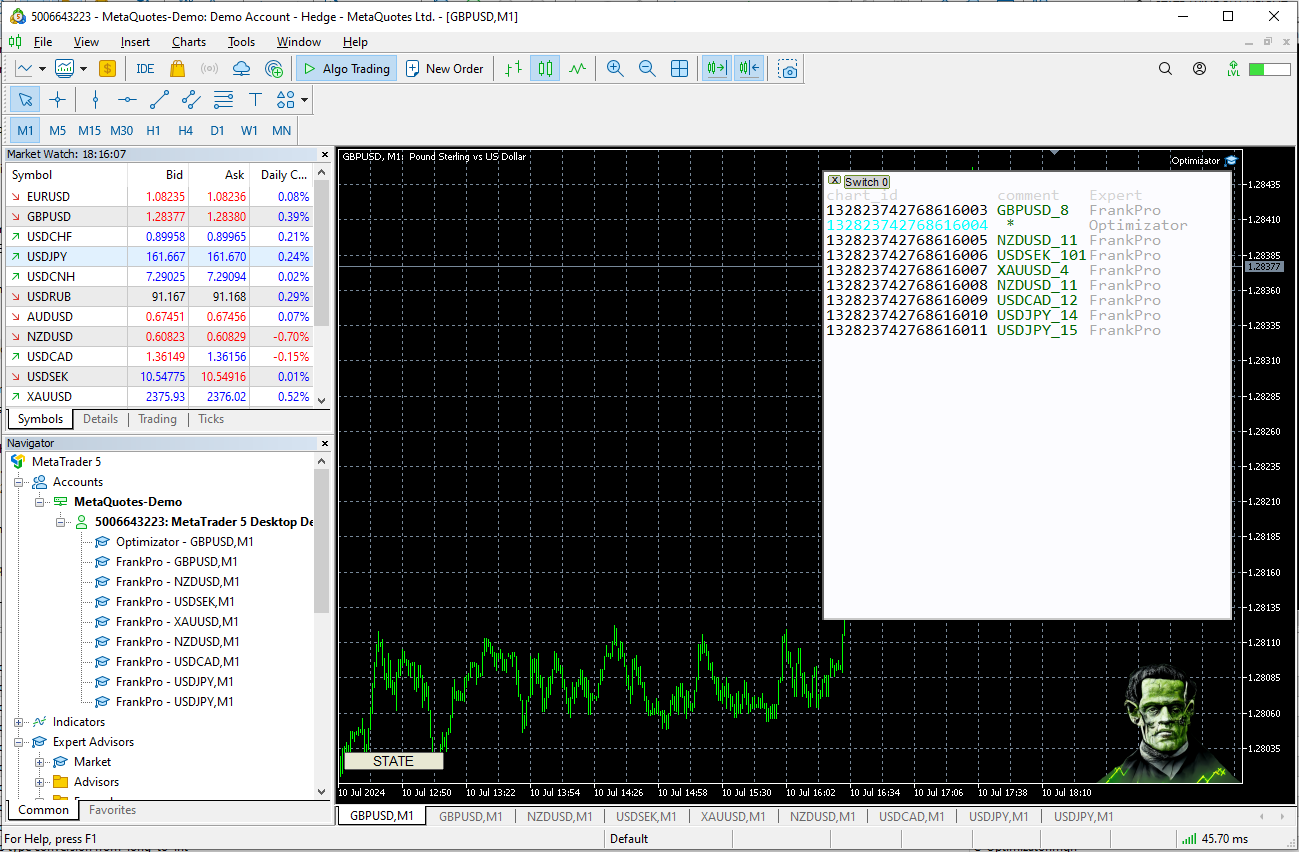Open the chart type dropdown arrow
This screenshot has height=852, width=1299.
pyautogui.click(x=41, y=68)
